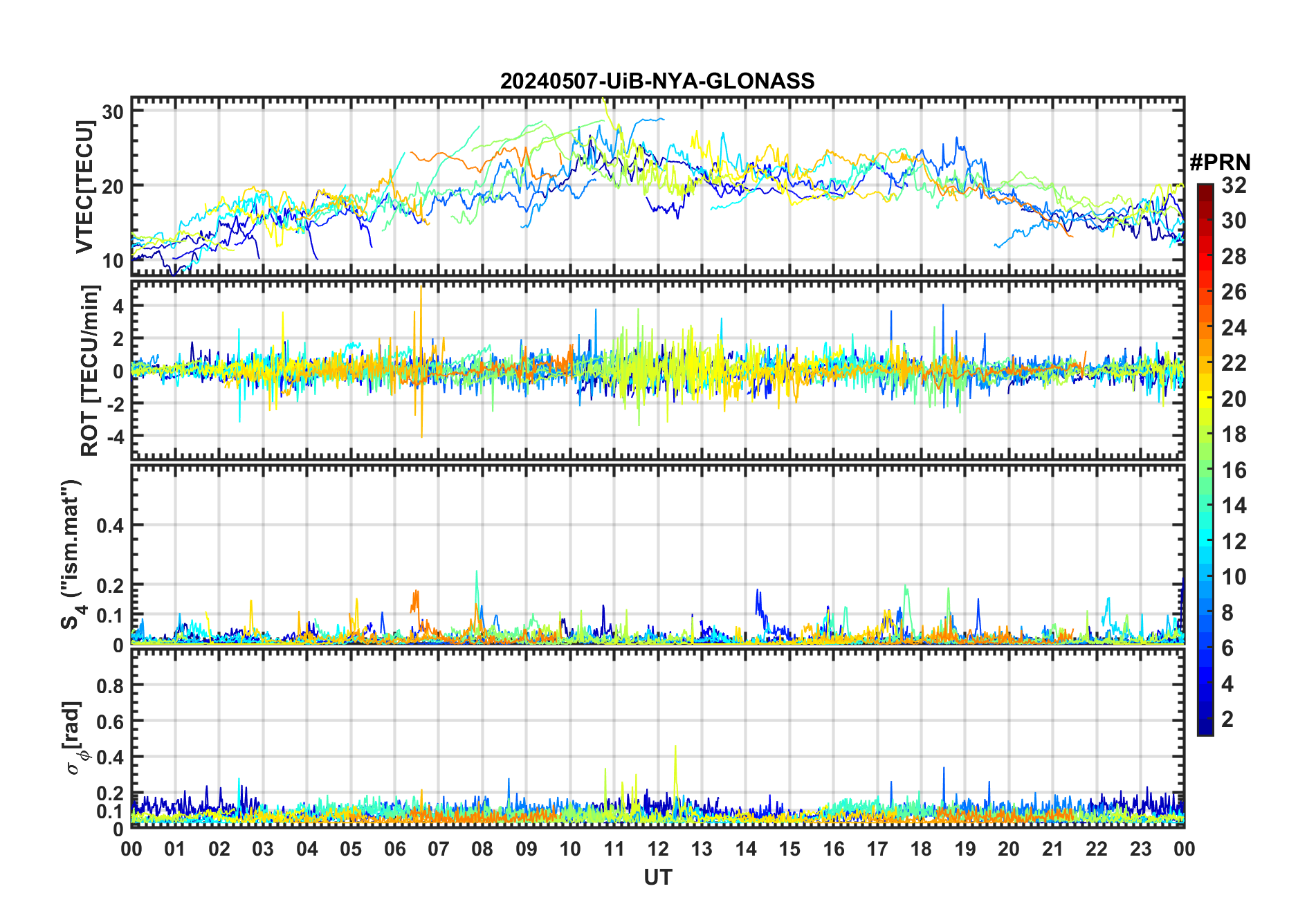Click the PRN colorbar strip

point(1205,459)
